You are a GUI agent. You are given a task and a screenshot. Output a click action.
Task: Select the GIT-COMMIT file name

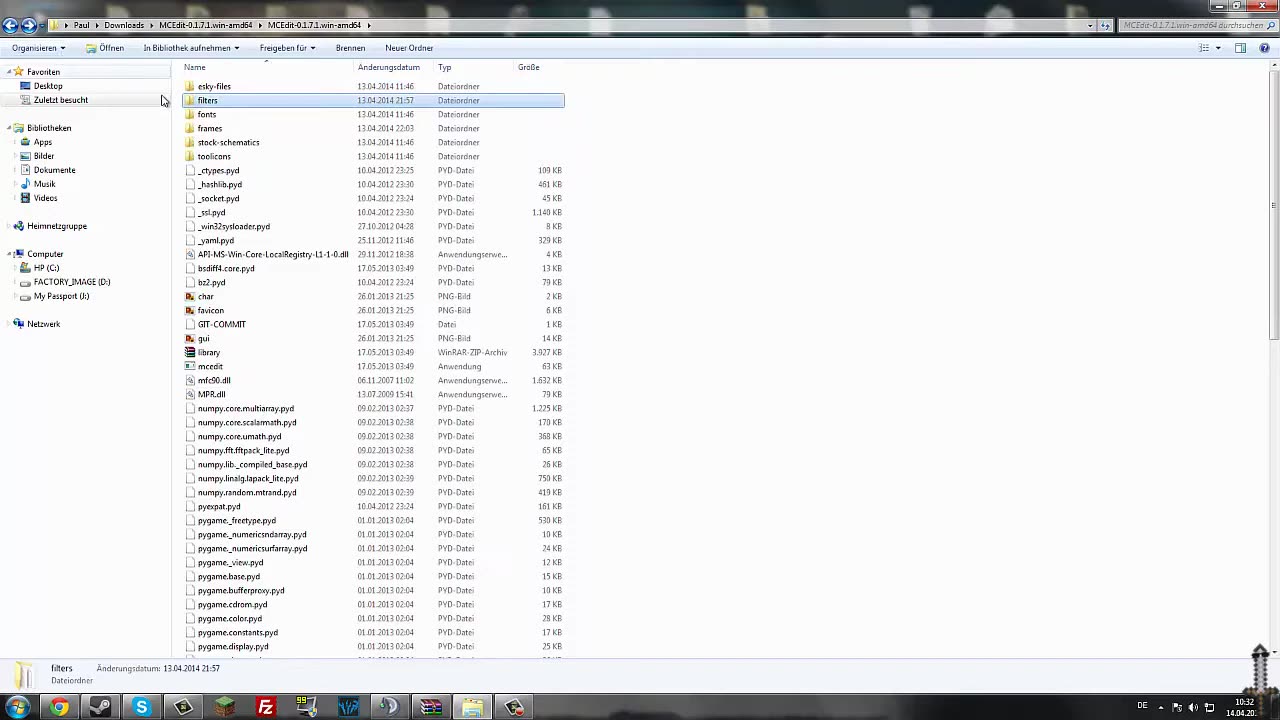(x=222, y=324)
